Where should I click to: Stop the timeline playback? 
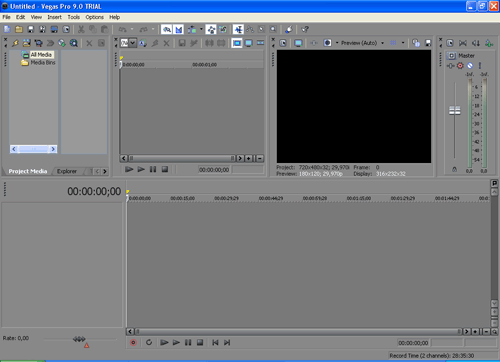200,343
